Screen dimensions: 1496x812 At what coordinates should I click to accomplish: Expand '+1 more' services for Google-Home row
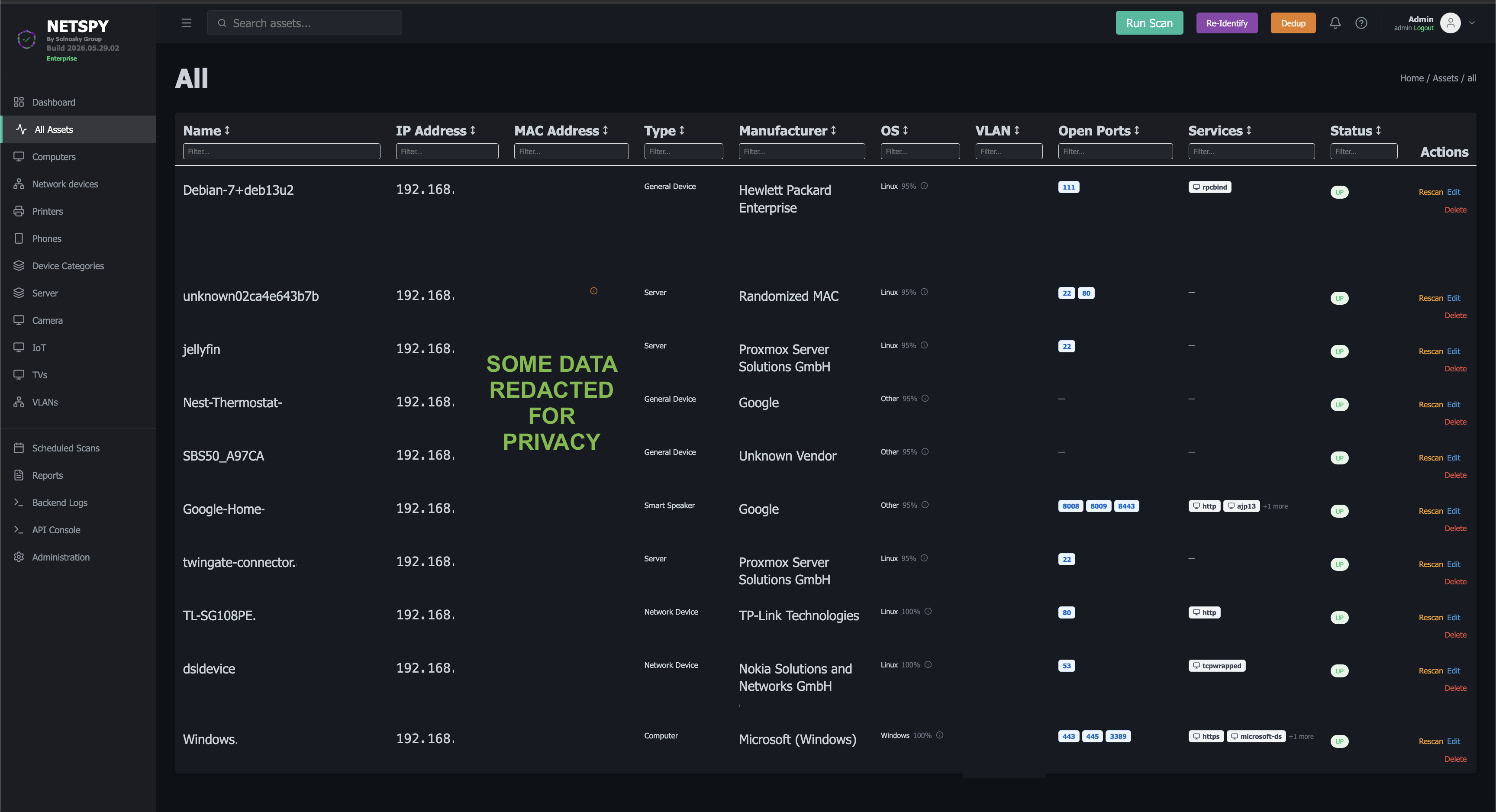tap(1275, 506)
